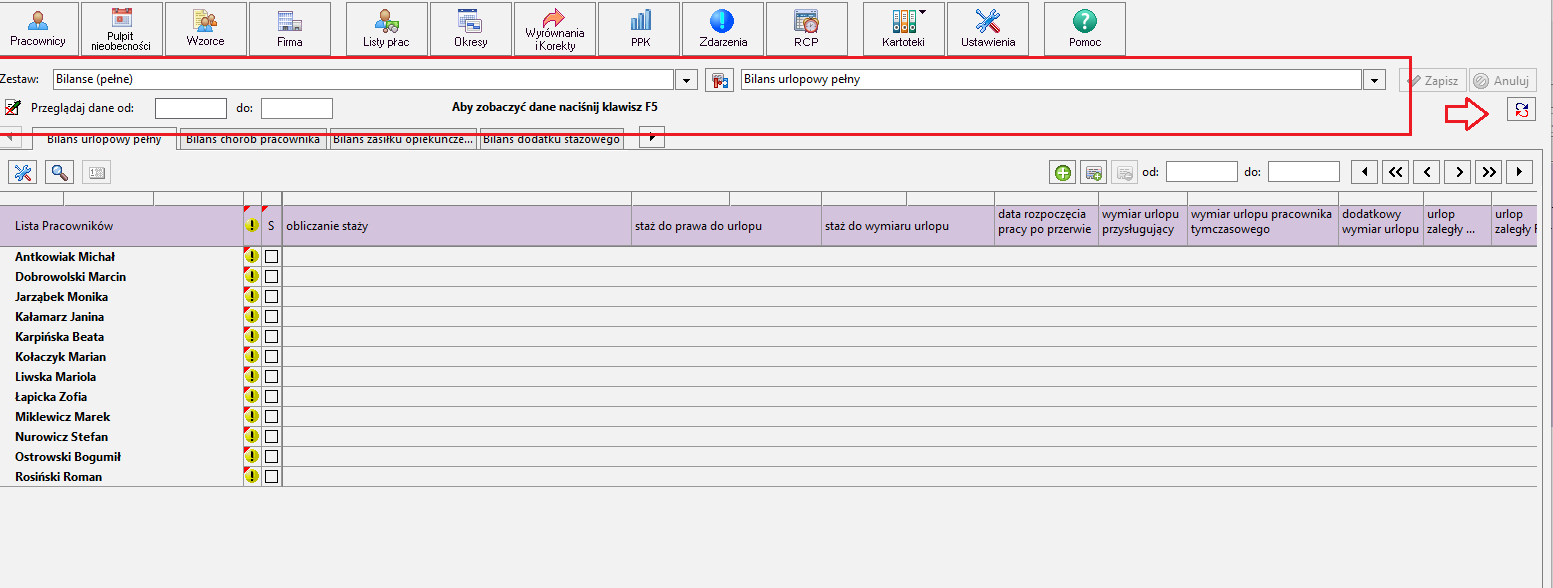Open the PPK chart icon
Screen dimensions: 1553x588
coord(640,28)
